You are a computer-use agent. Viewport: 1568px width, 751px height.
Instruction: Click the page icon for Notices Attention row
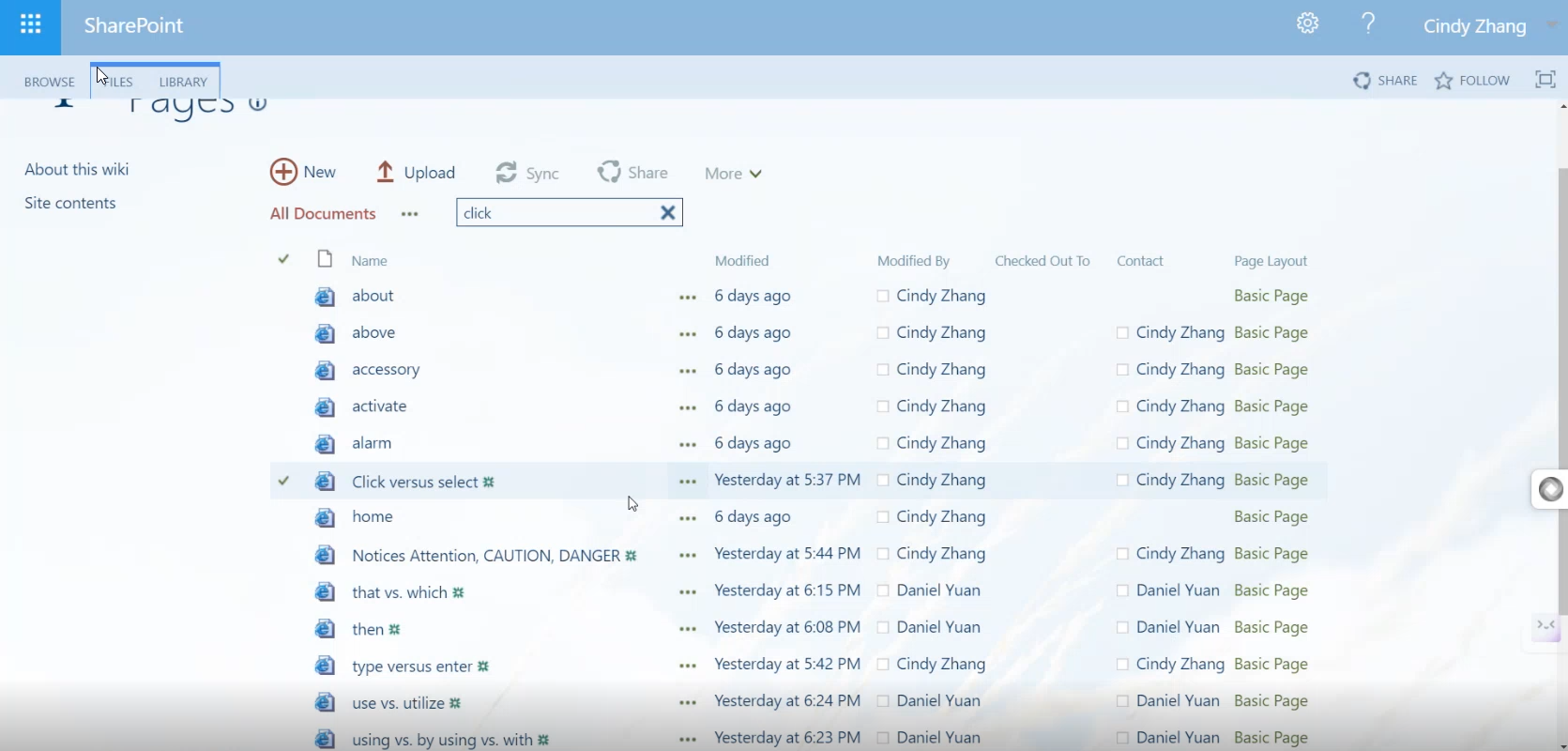pyautogui.click(x=325, y=555)
